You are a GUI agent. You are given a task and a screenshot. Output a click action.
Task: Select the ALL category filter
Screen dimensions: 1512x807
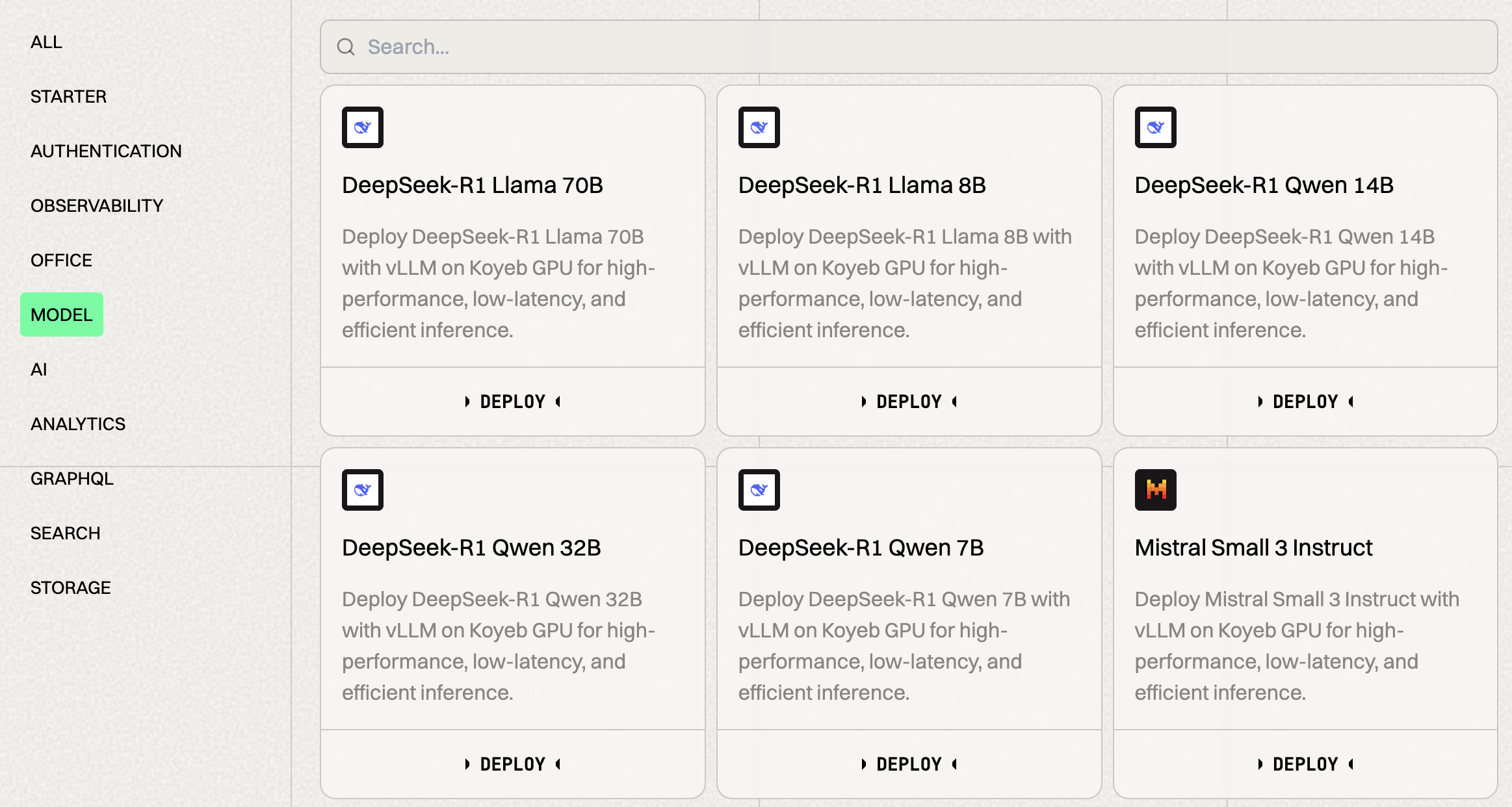click(x=46, y=42)
